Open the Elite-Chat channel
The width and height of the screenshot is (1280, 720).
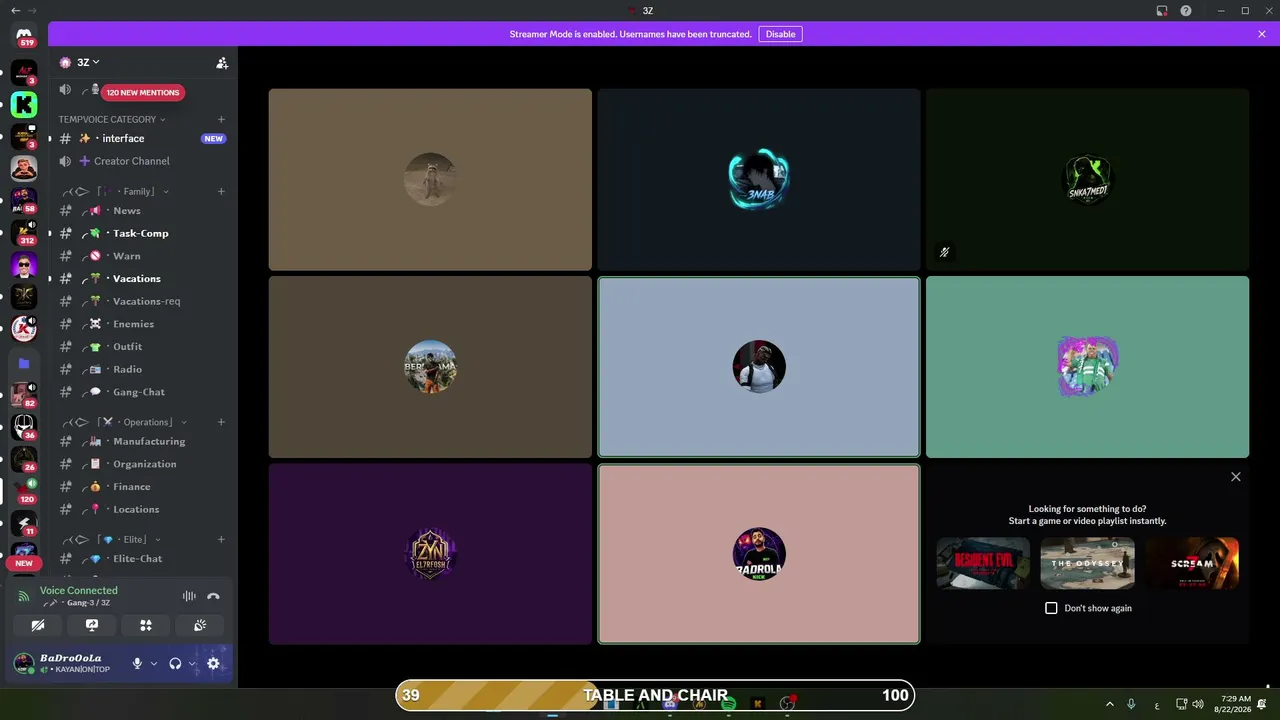tap(142, 559)
